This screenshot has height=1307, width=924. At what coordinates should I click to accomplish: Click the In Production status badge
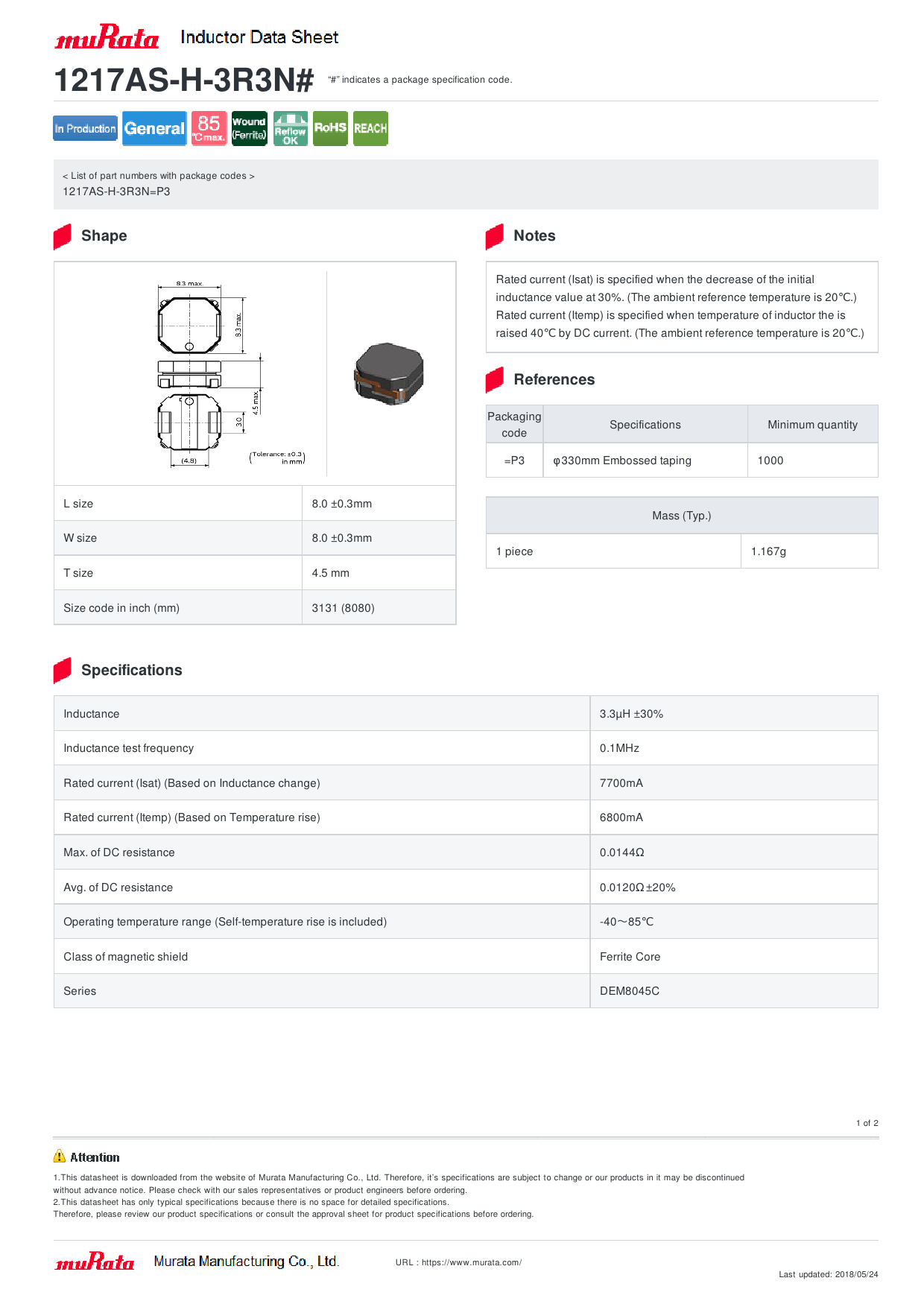[85, 129]
